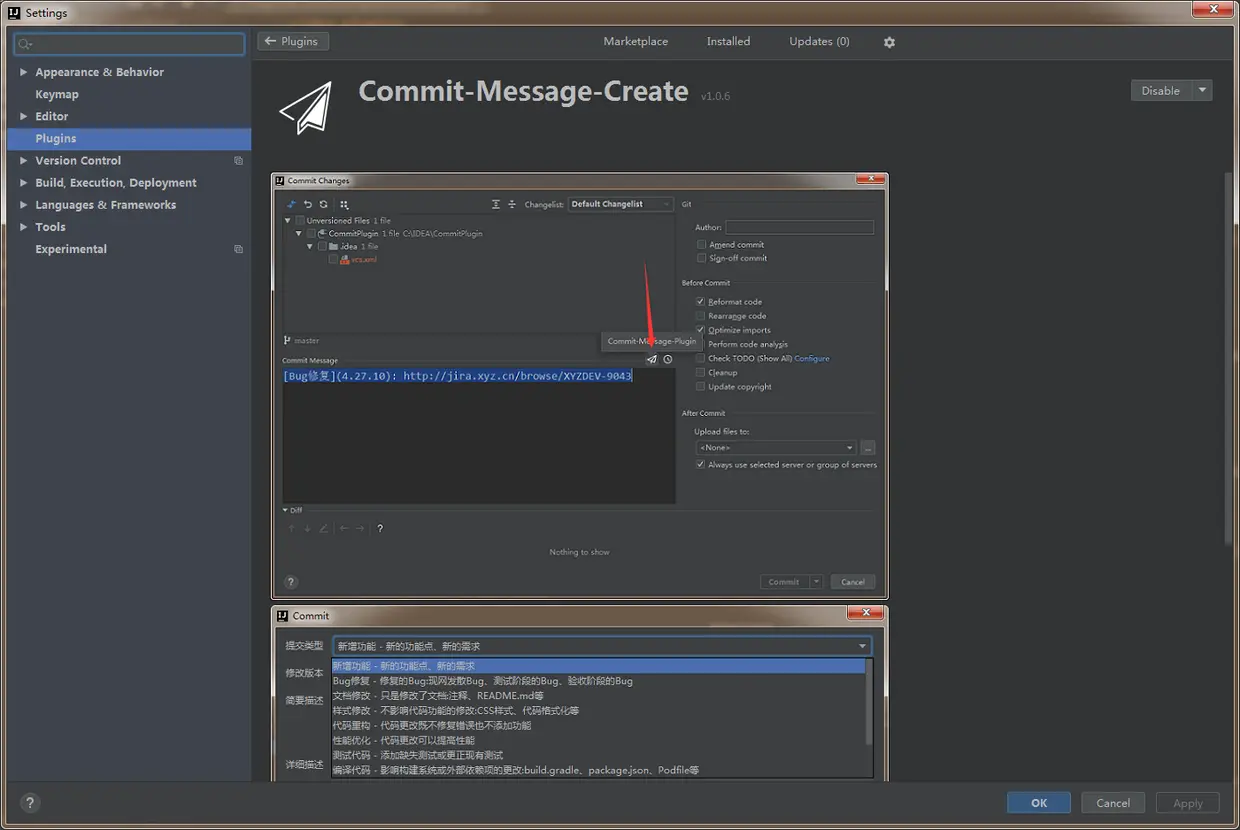
Task: Toggle Unversioned Files checkbox
Action: [x=300, y=220]
